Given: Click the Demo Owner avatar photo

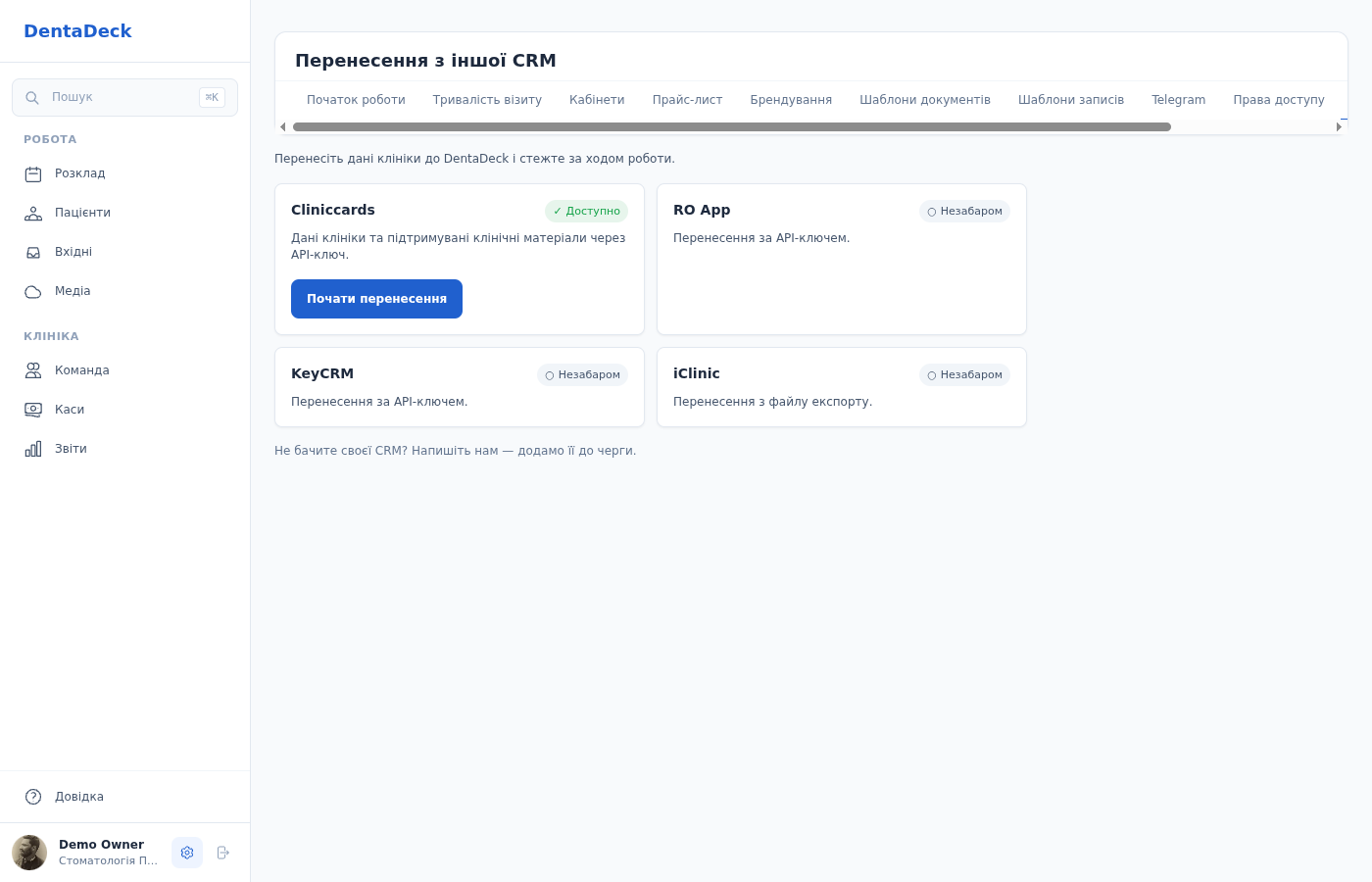Looking at the screenshot, I should (29, 853).
